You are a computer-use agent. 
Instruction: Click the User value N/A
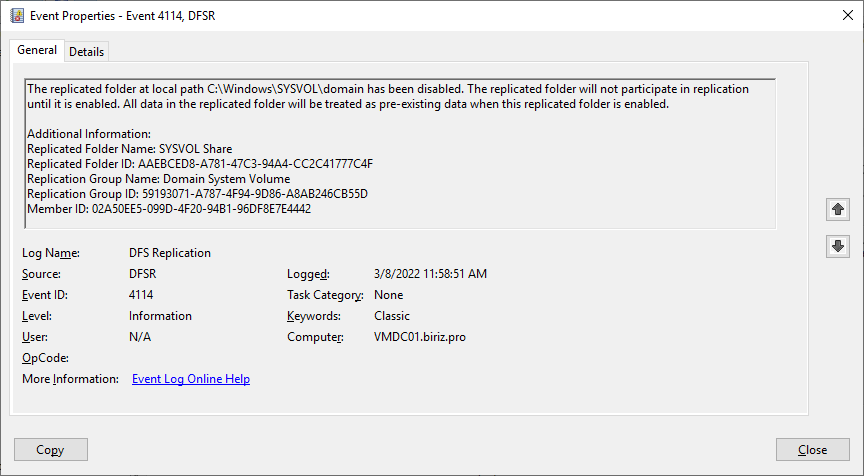pos(140,337)
